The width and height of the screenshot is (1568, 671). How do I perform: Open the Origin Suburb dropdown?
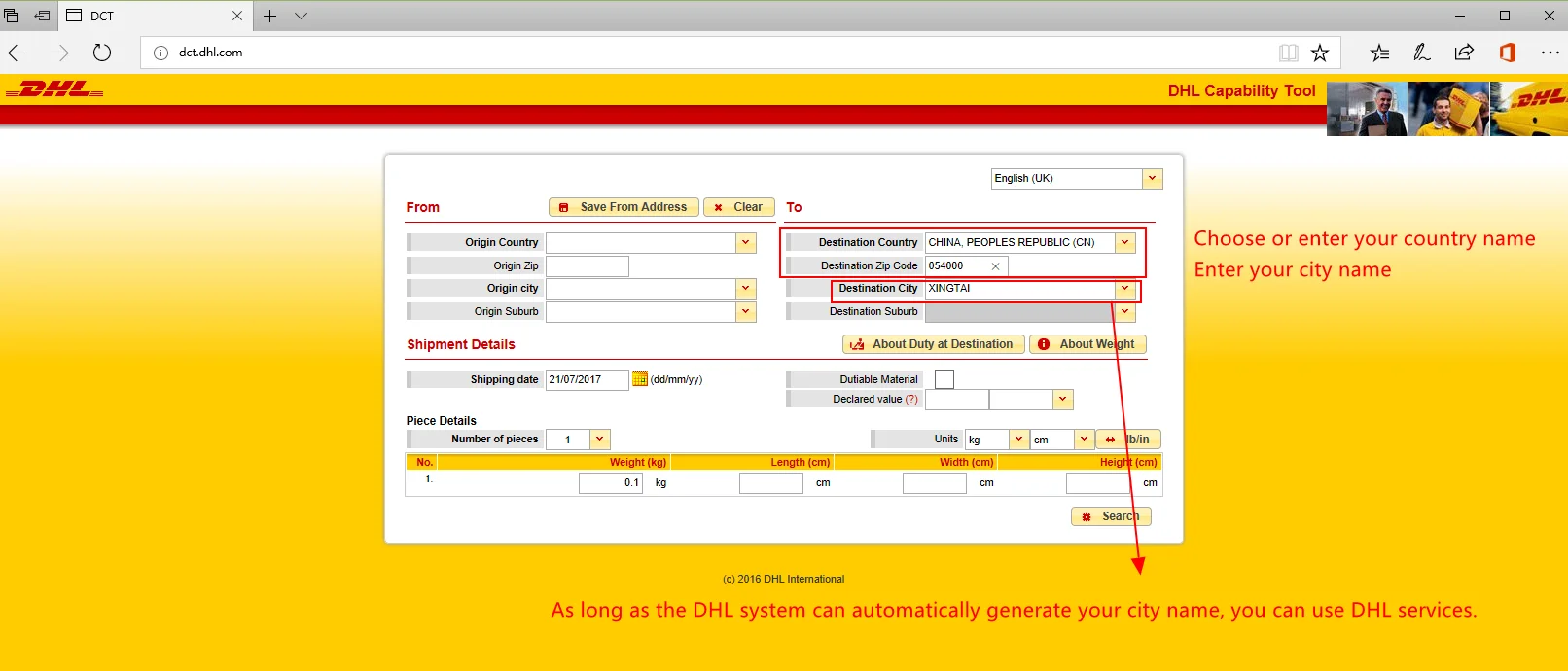coord(746,312)
